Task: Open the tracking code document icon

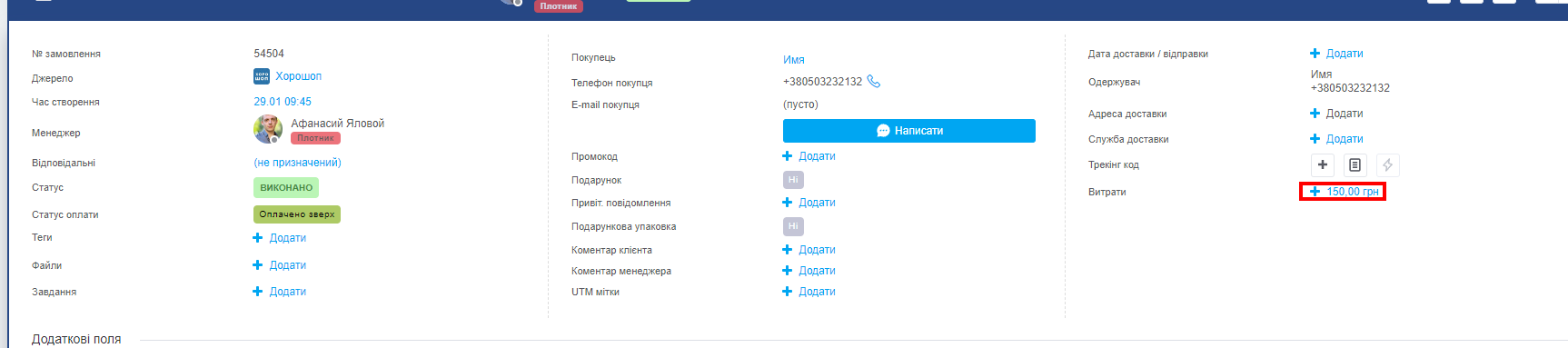Action: click(x=1355, y=164)
